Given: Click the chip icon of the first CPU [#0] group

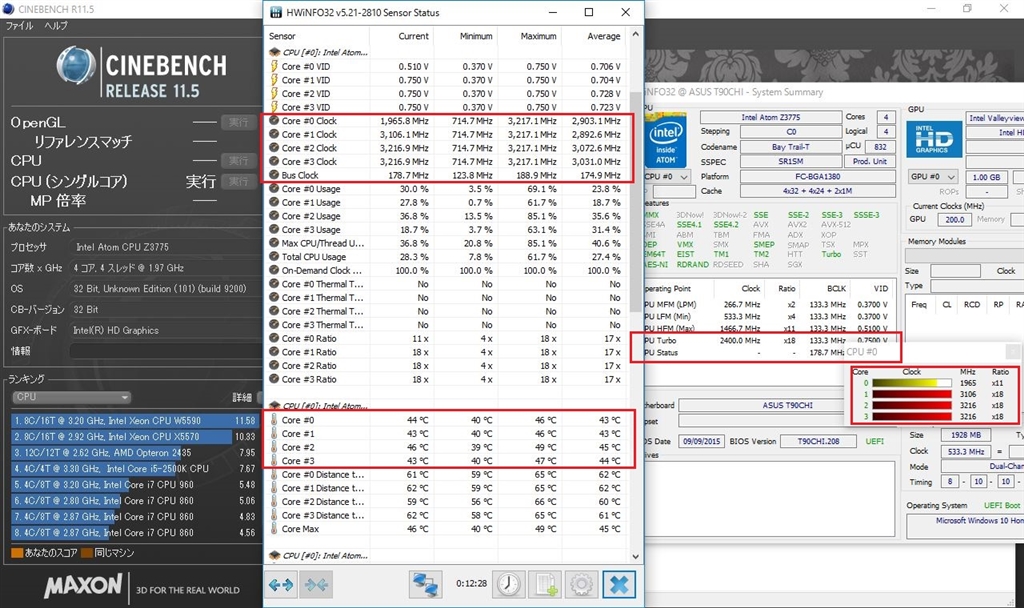Looking at the screenshot, I should [275, 52].
